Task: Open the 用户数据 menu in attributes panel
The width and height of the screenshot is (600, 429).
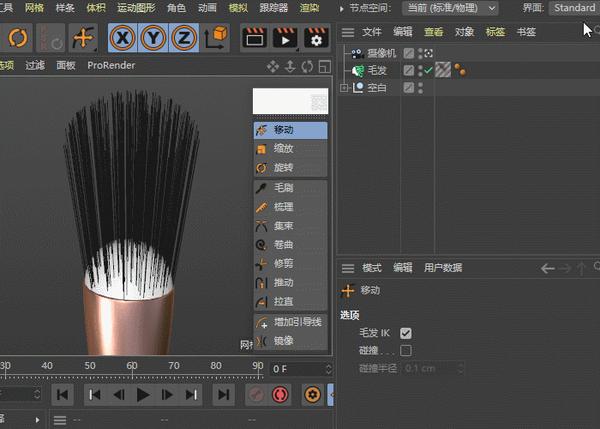Action: [443, 268]
